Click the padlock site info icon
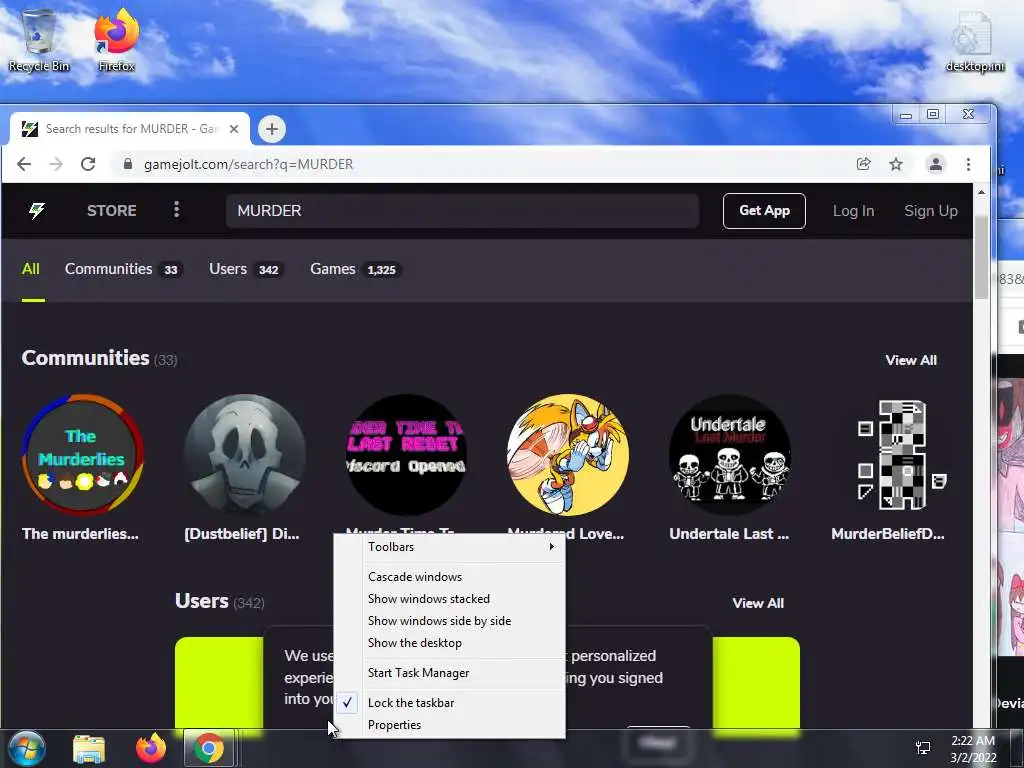 [128, 164]
